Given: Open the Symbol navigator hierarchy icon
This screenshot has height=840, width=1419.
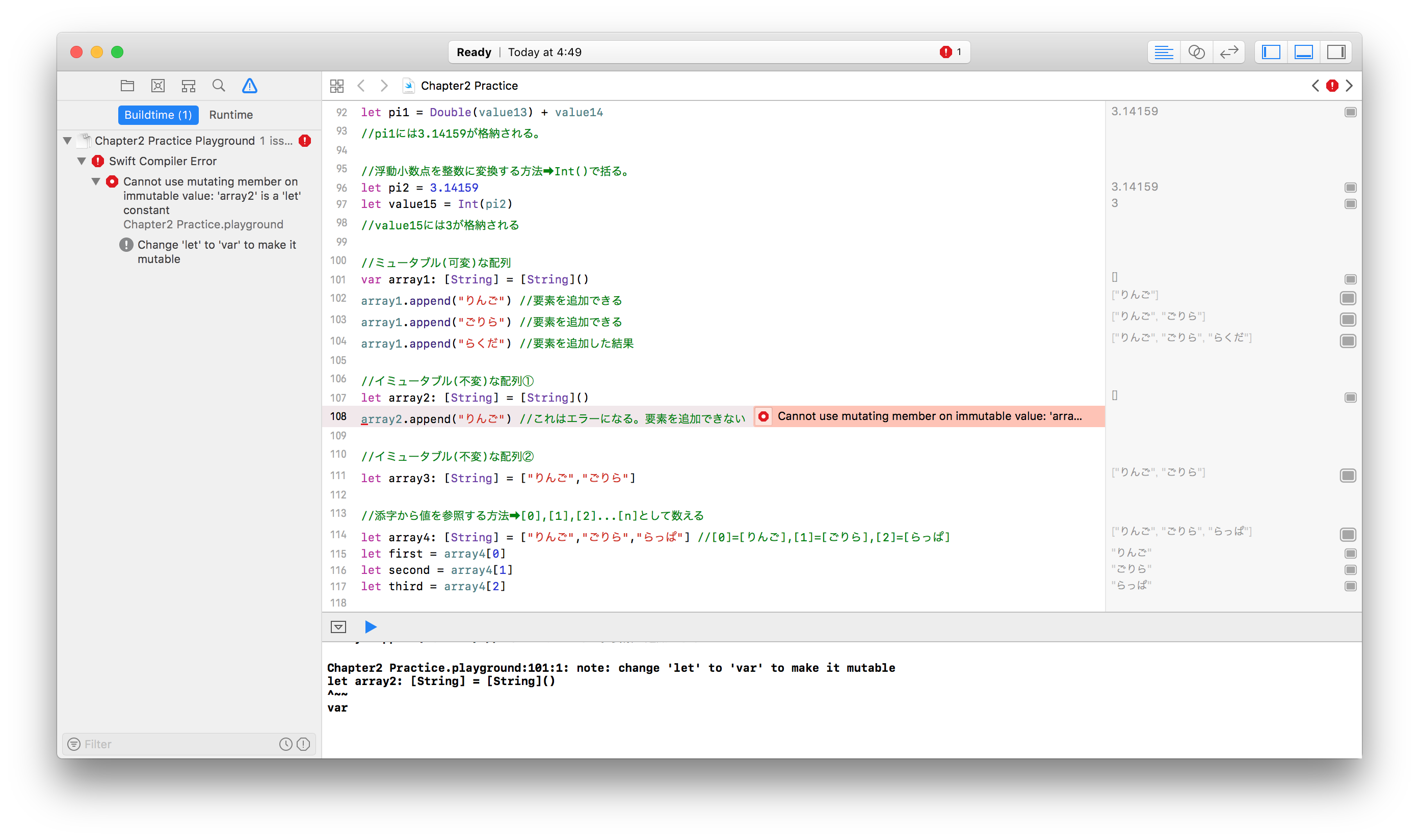Looking at the screenshot, I should click(x=189, y=86).
